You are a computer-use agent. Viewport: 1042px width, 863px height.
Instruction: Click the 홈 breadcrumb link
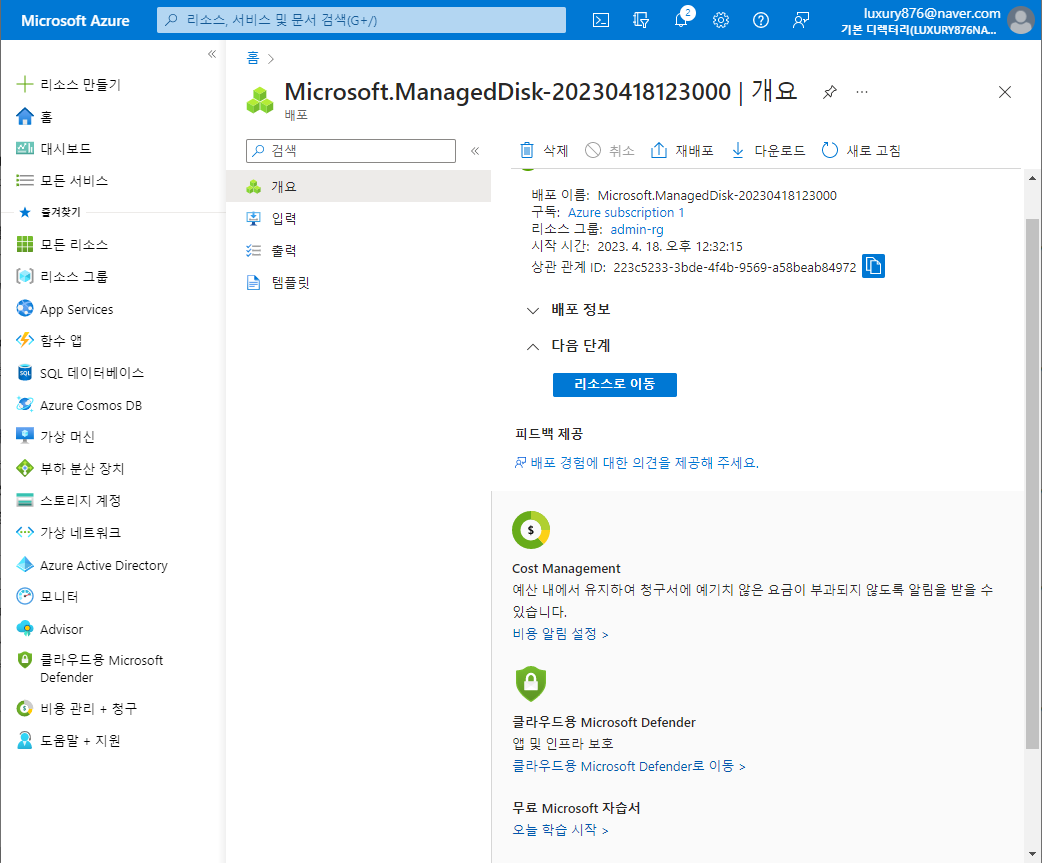[253, 58]
